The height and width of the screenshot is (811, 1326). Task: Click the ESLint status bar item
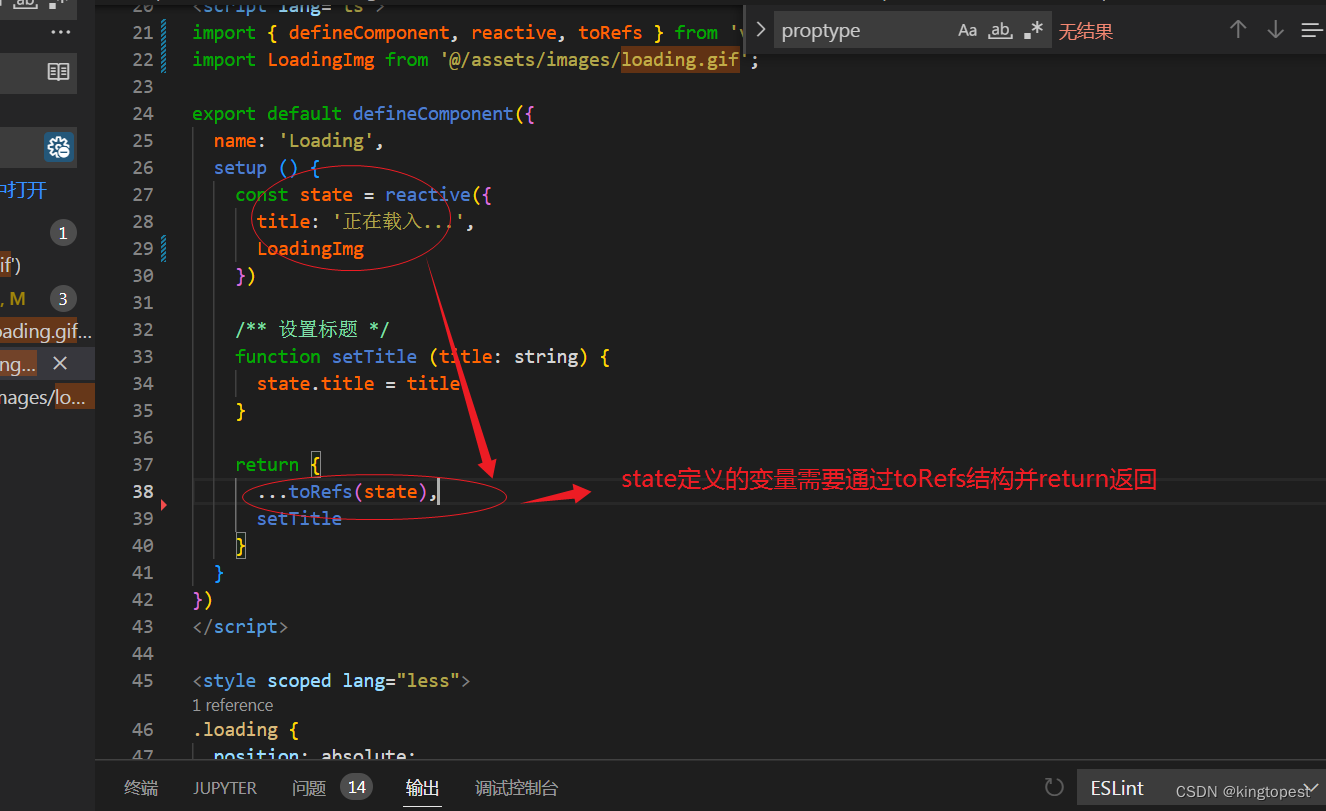pyautogui.click(x=1116, y=787)
